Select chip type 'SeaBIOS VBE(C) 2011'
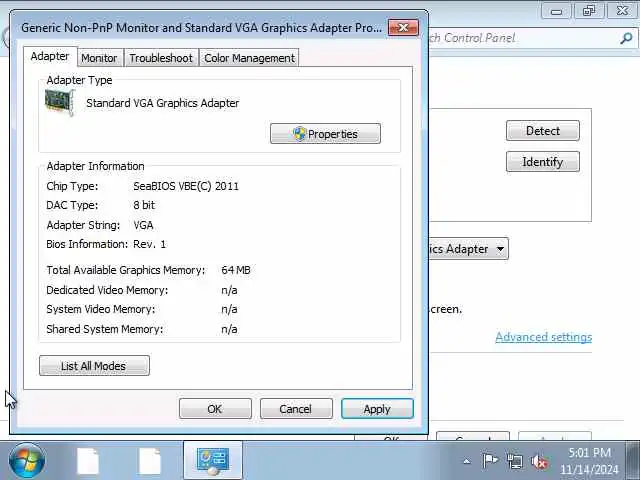 click(186, 186)
